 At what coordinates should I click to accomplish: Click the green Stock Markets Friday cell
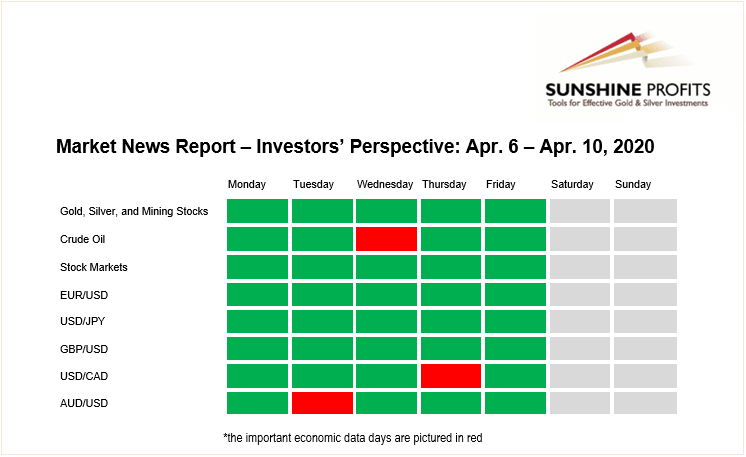point(515,266)
